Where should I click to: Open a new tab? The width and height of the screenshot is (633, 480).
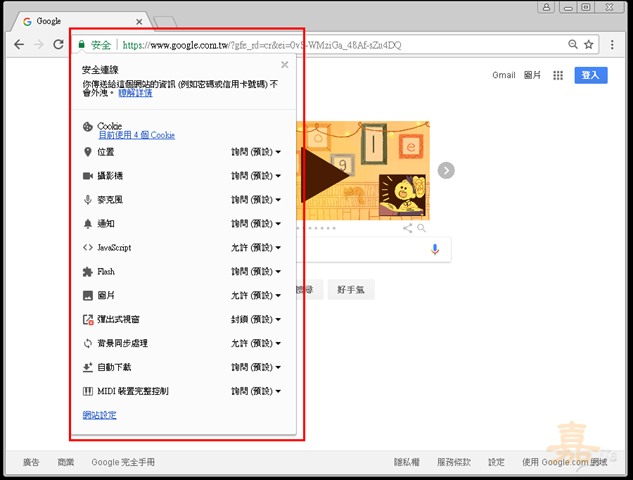165,22
